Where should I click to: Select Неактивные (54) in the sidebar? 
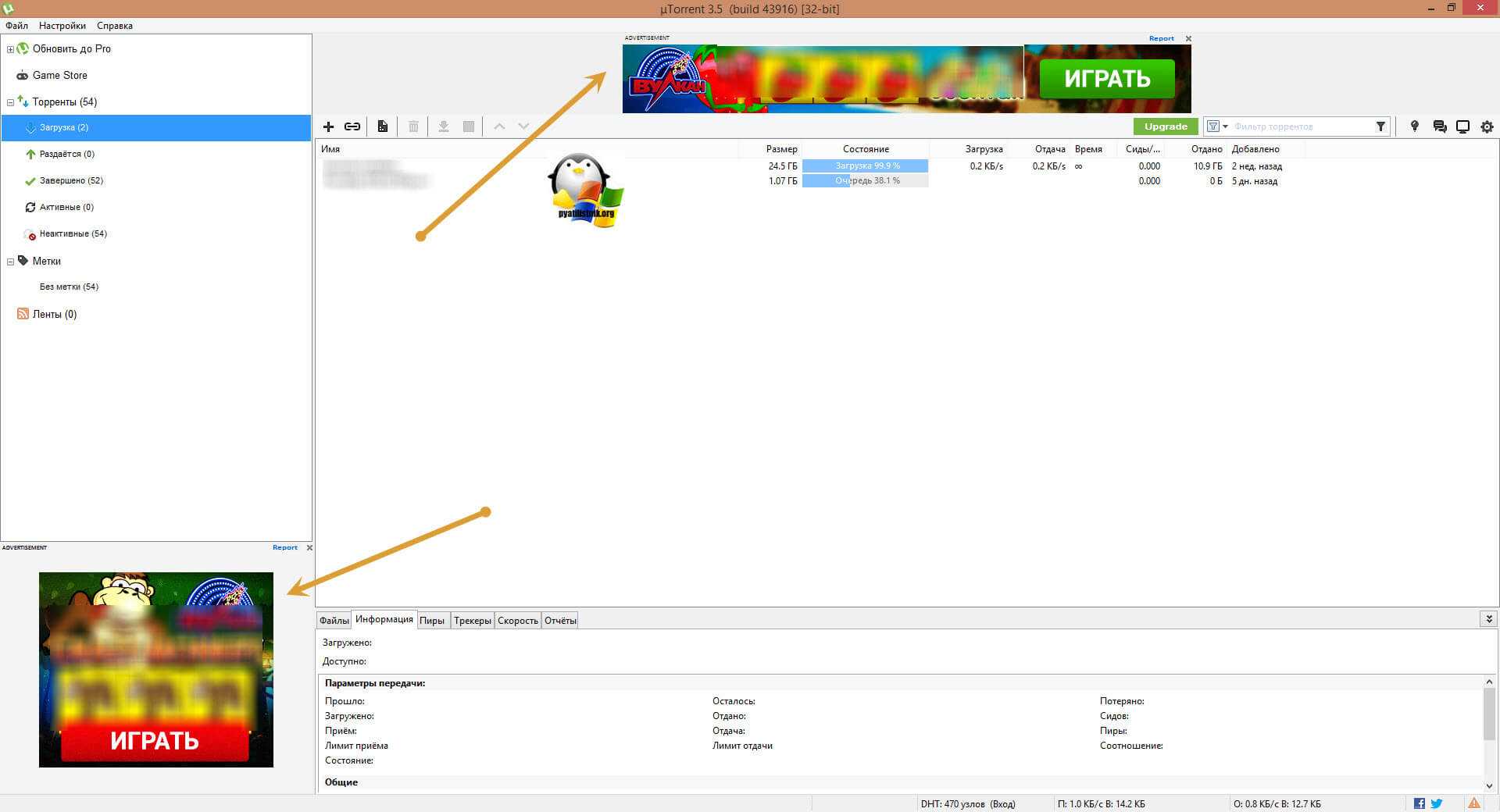(73, 234)
